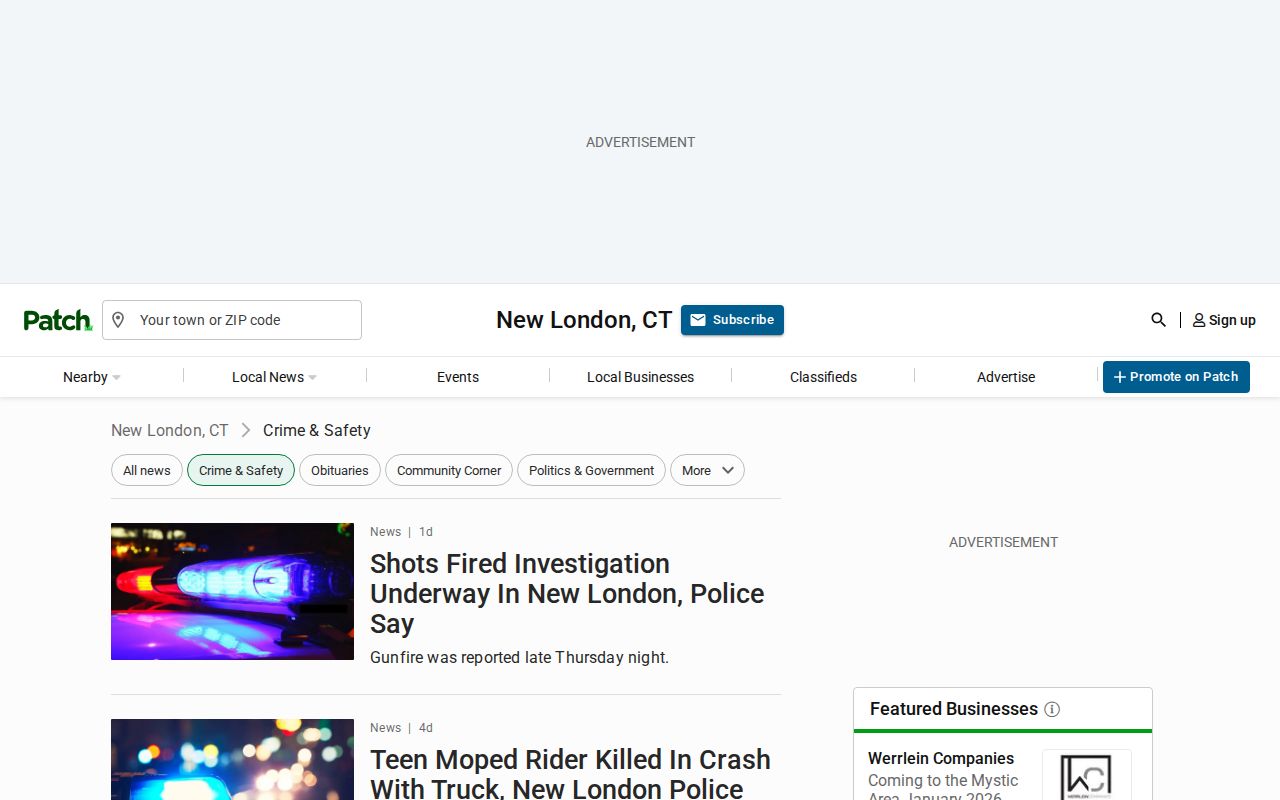Click the New London, CT breadcrumb link
Viewport: 1280px width, 800px height.
[170, 430]
